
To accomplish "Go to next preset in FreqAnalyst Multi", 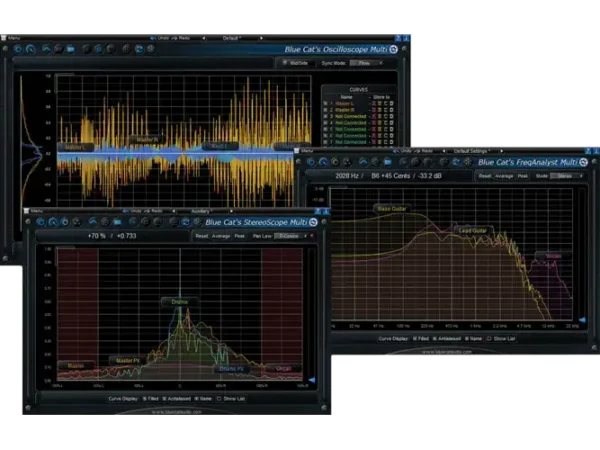I will [x=501, y=151].
